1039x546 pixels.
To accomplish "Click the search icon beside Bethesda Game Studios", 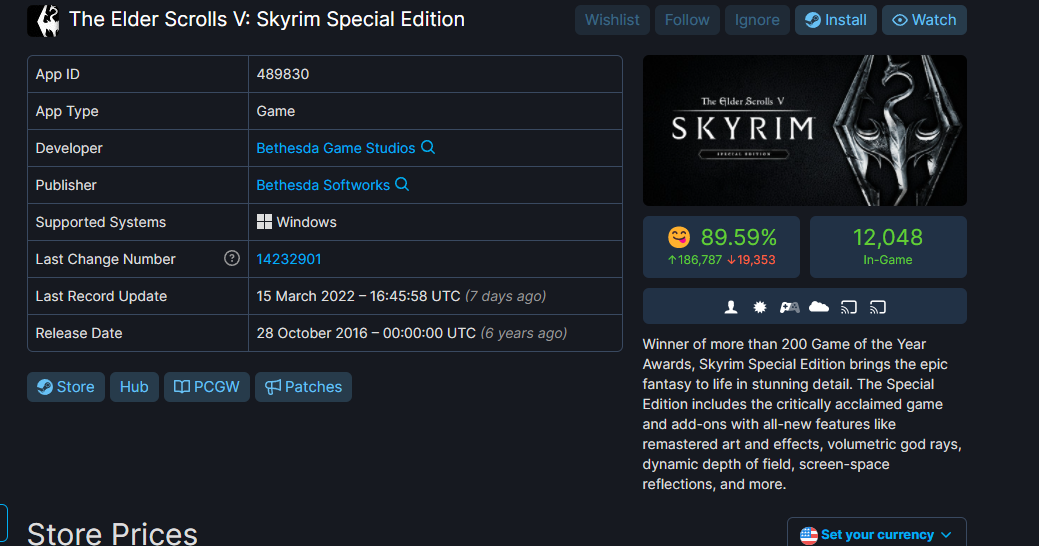I will click(428, 147).
